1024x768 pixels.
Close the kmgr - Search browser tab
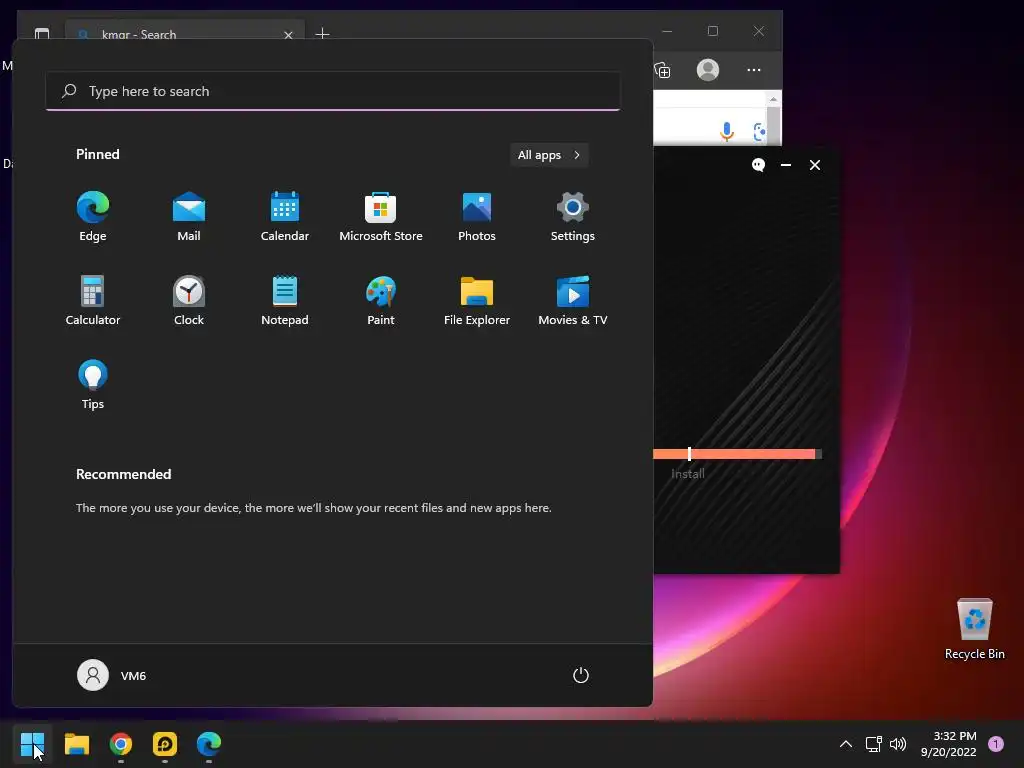click(x=288, y=35)
